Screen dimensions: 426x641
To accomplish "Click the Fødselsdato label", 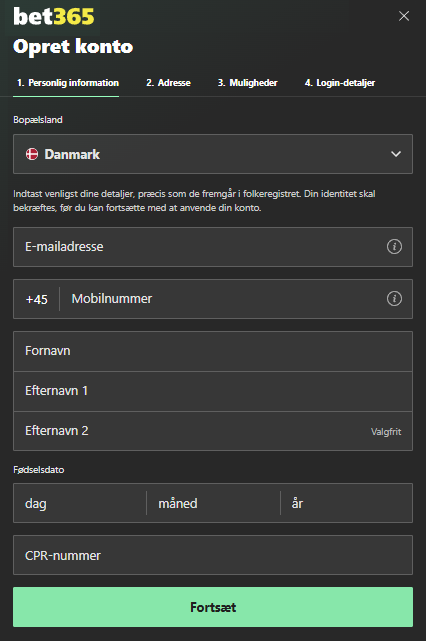I will click(x=38, y=470).
